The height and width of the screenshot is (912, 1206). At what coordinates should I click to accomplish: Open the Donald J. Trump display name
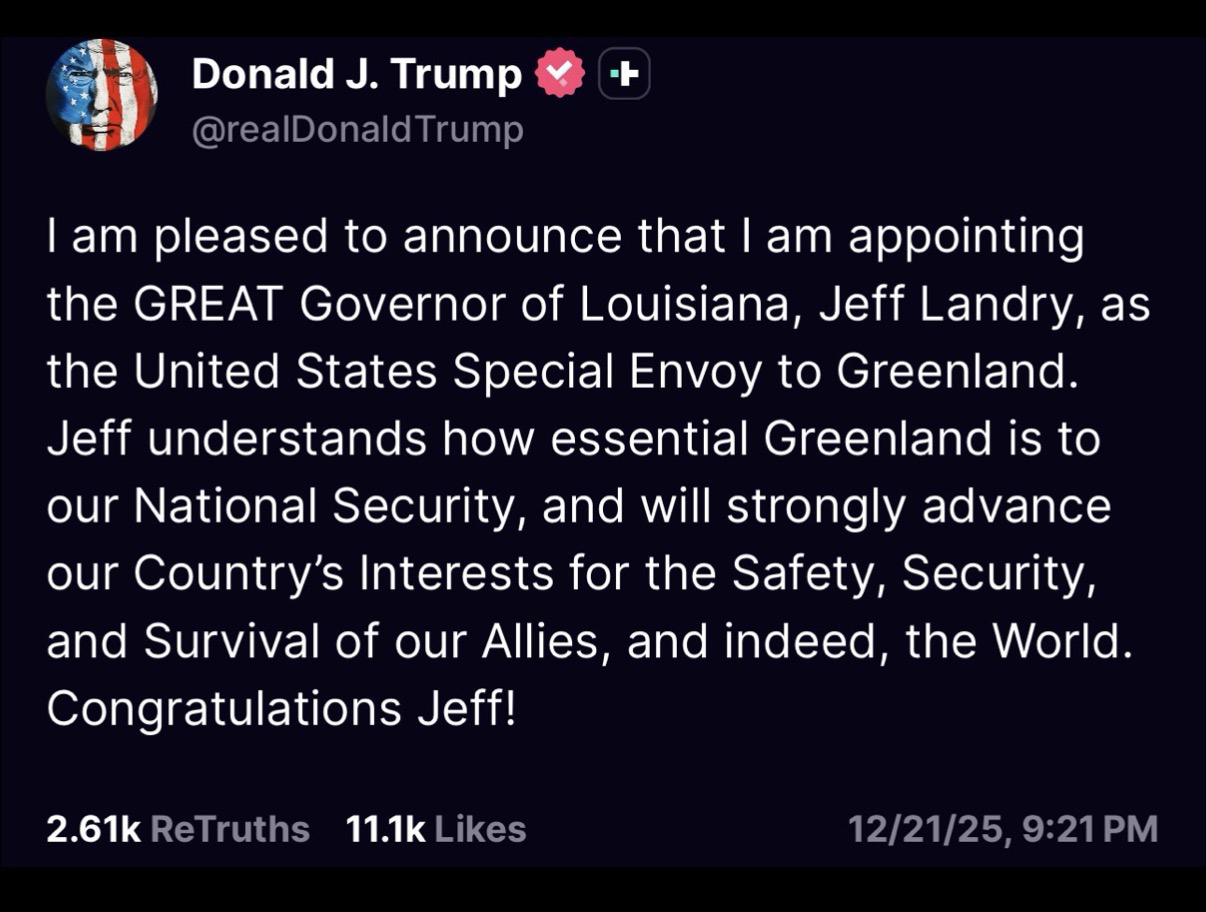(x=356, y=74)
